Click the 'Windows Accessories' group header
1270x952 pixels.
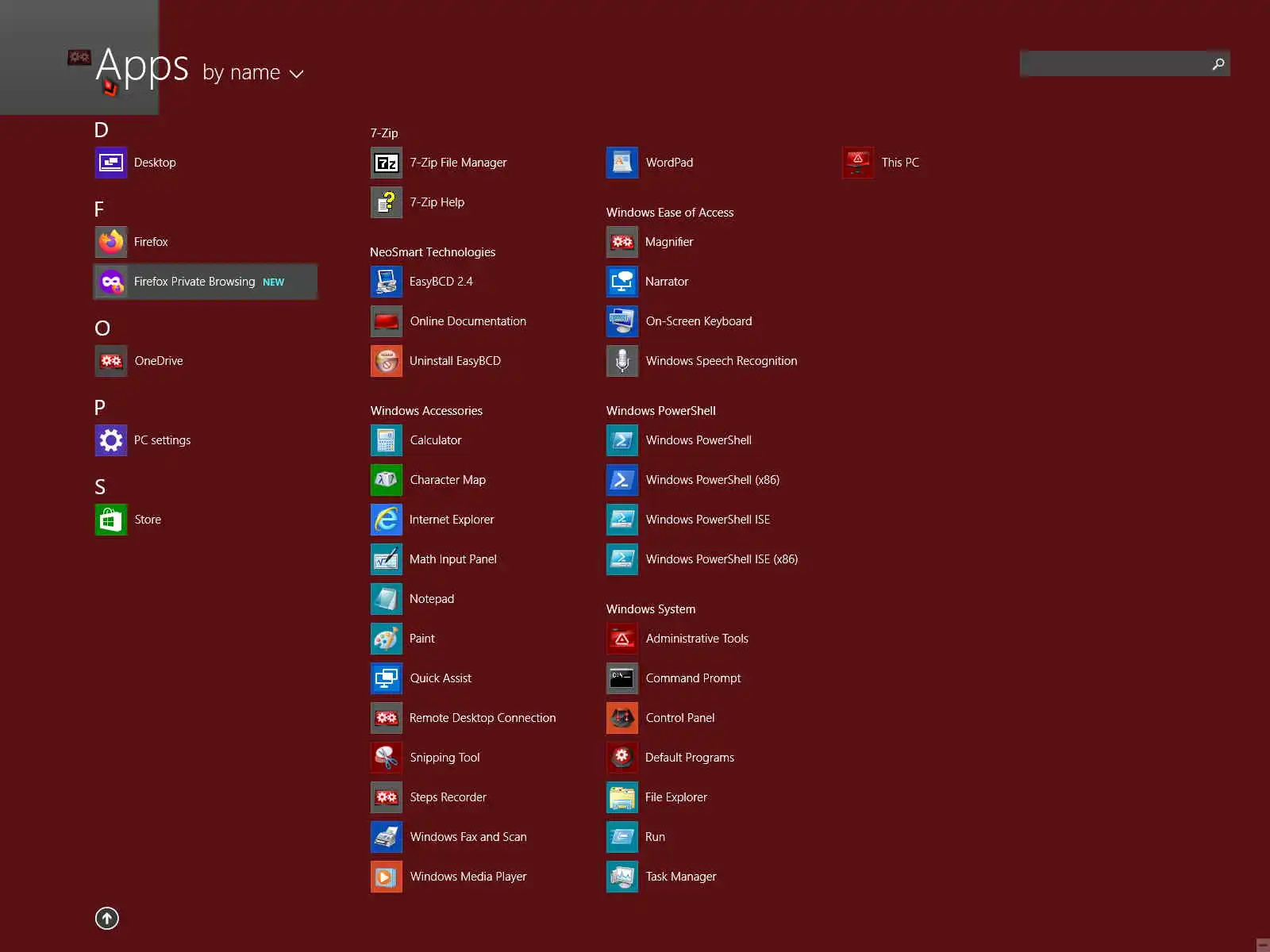tap(426, 411)
